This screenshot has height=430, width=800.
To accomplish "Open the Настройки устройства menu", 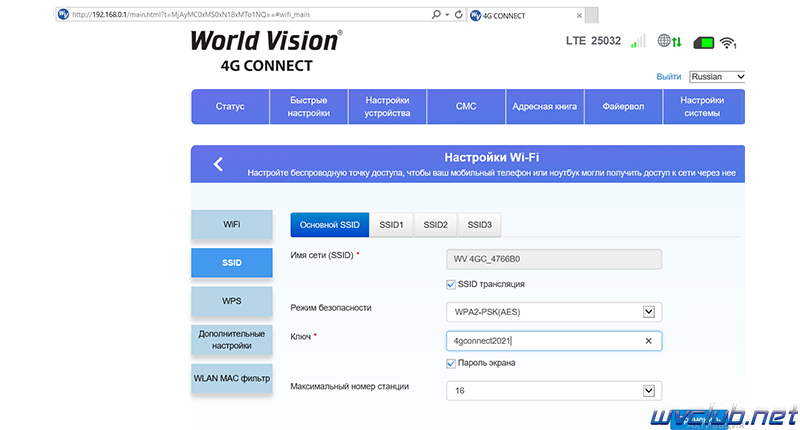I will coord(387,107).
